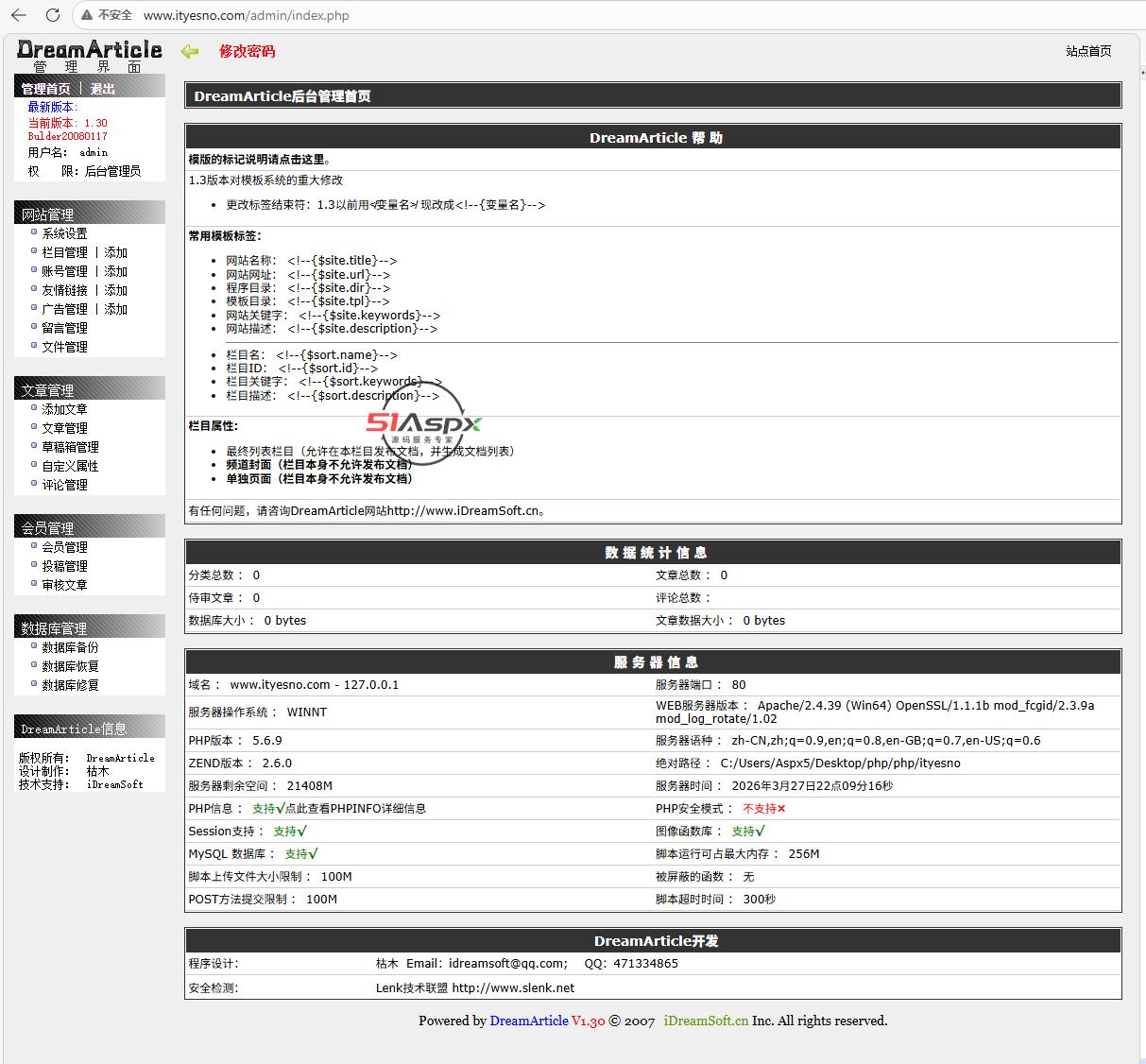Image resolution: width=1146 pixels, height=1064 pixels.
Task: Click the PHP版本 5.6.9 value
Action: [267, 741]
